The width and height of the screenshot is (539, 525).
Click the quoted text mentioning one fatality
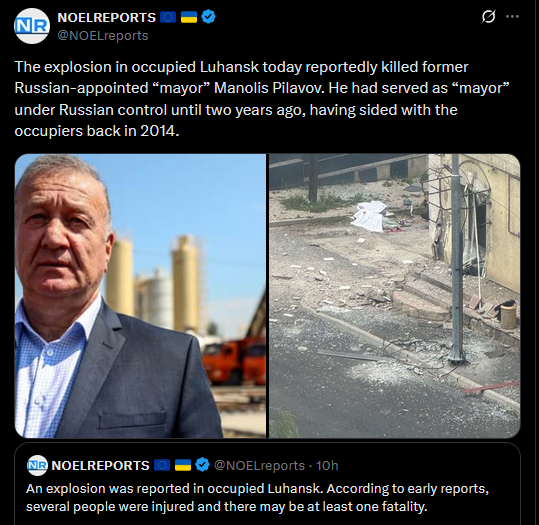pyautogui.click(x=227, y=507)
